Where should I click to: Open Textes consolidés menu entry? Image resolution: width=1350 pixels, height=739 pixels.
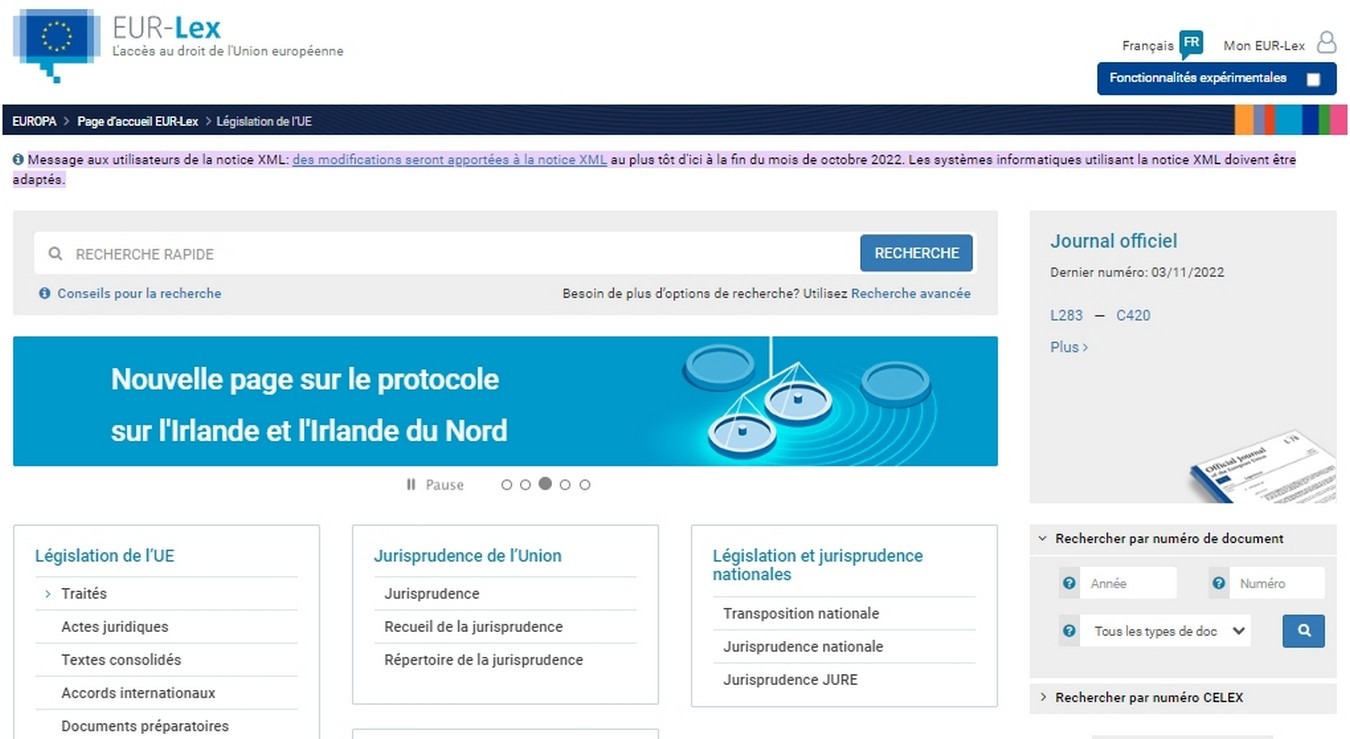pyautogui.click(x=121, y=660)
